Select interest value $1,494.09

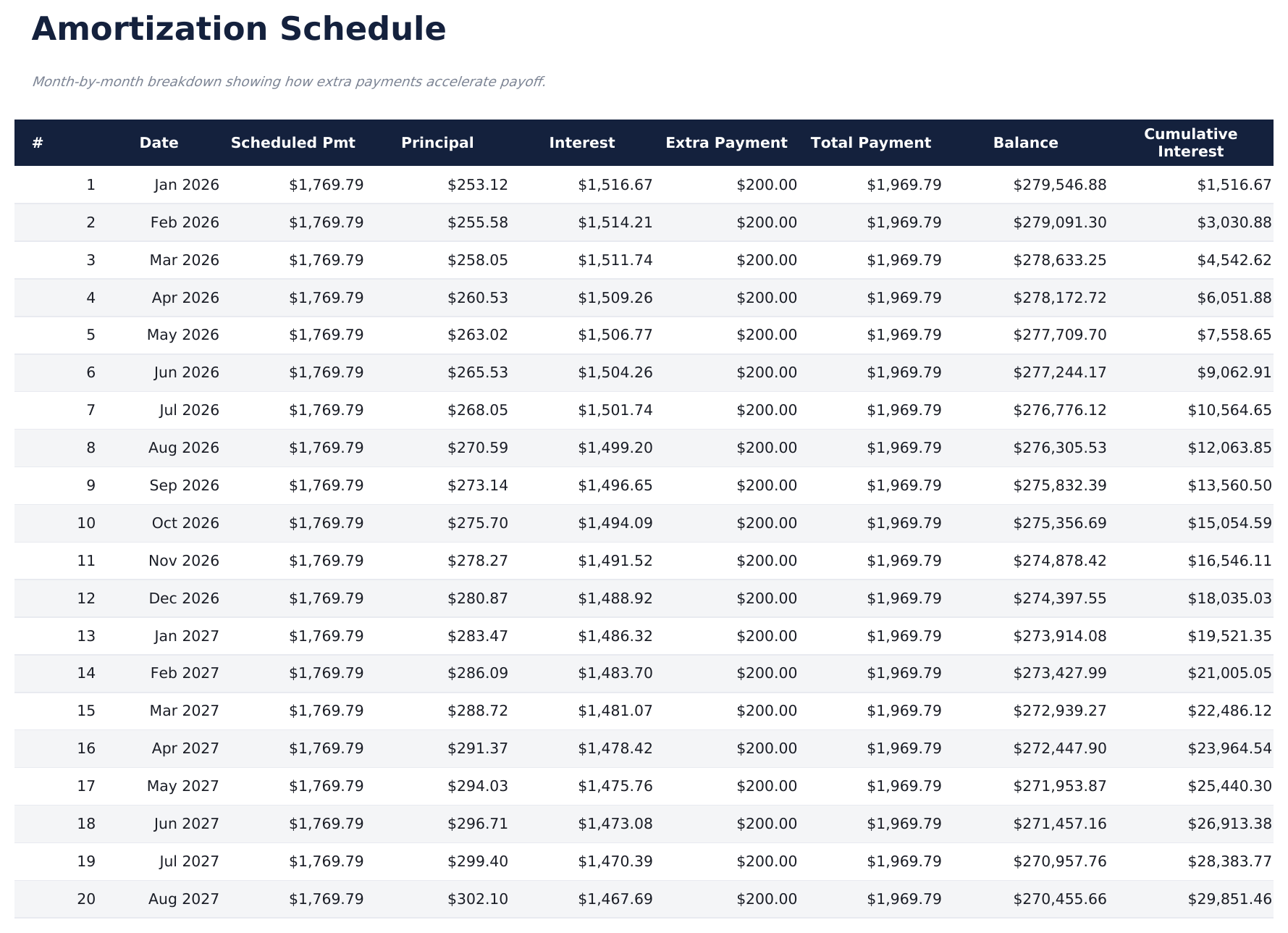615,523
